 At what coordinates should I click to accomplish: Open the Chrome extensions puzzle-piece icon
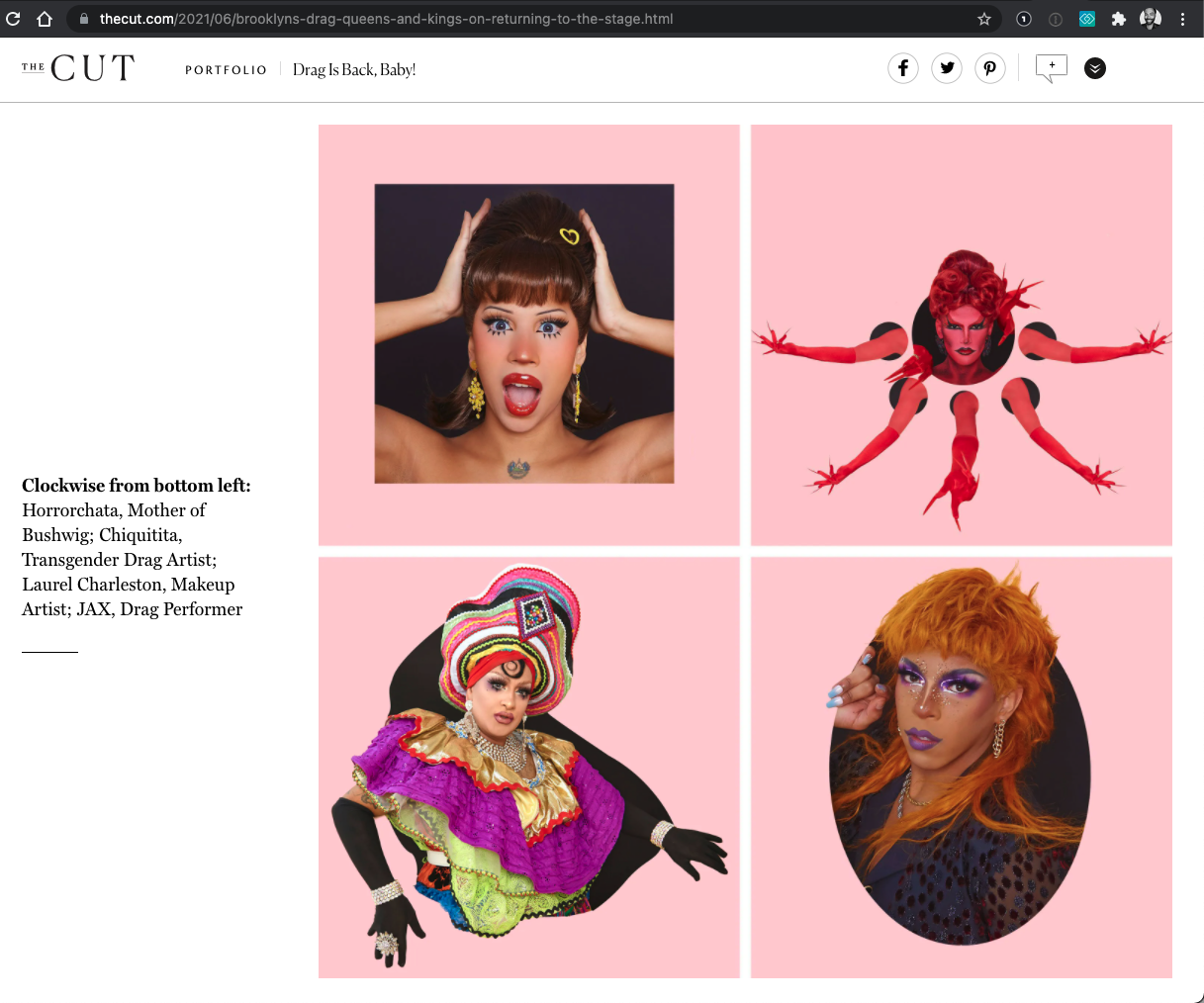coord(1118,18)
